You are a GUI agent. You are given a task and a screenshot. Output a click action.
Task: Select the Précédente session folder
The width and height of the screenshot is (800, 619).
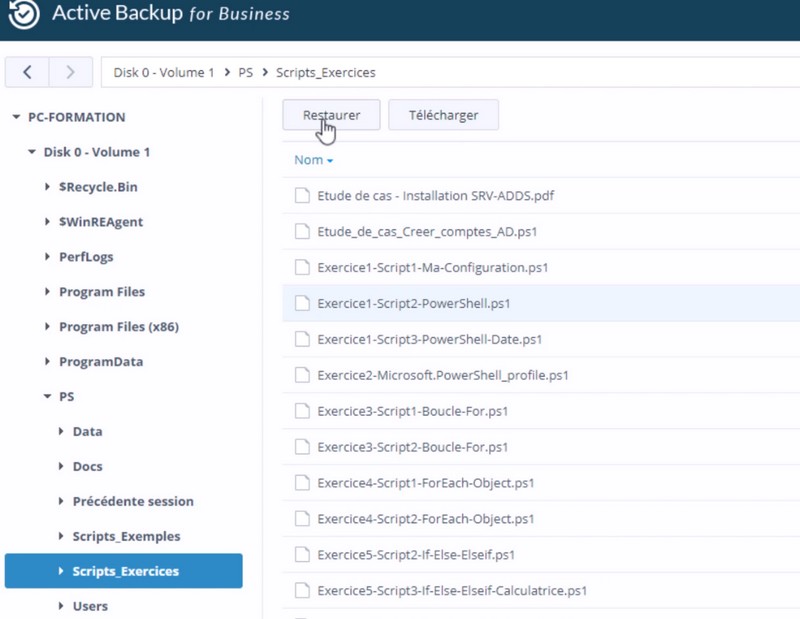(133, 502)
